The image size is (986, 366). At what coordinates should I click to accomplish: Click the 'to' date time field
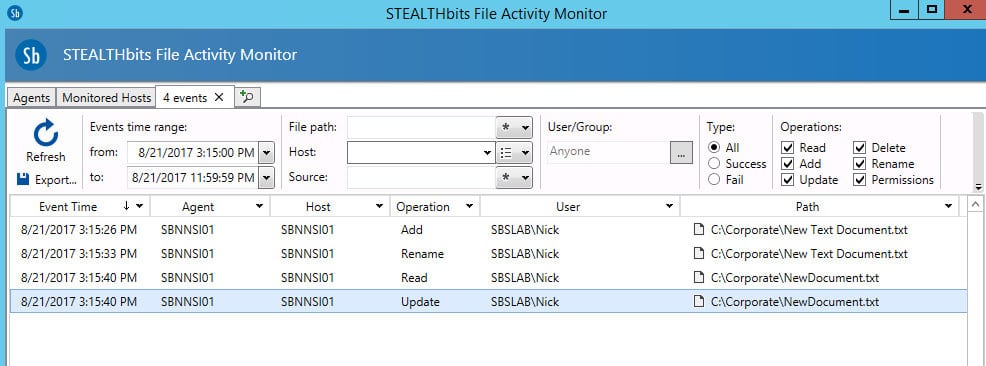pyautogui.click(x=193, y=178)
